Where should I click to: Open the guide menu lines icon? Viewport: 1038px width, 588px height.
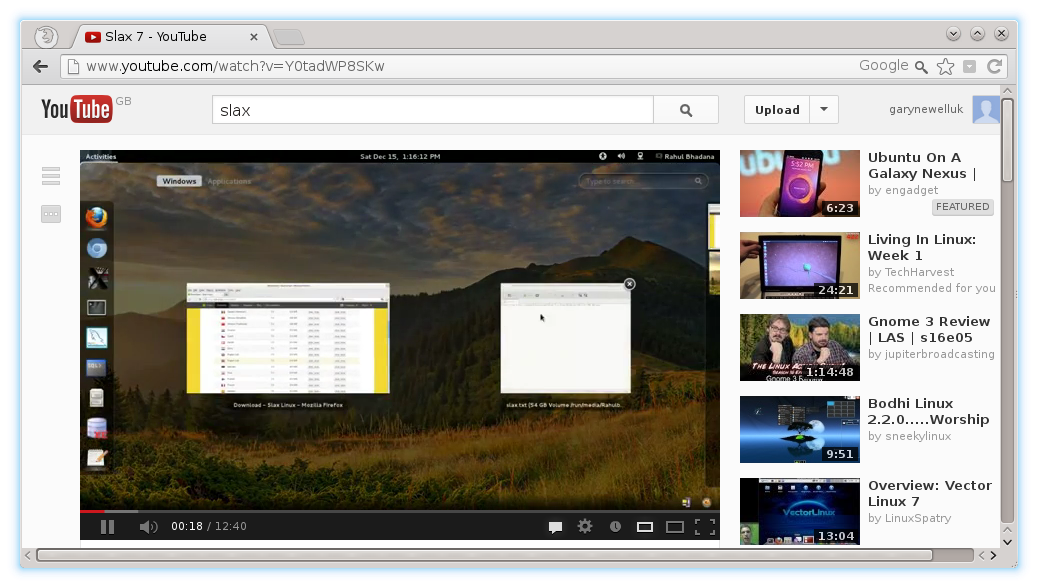[51, 176]
